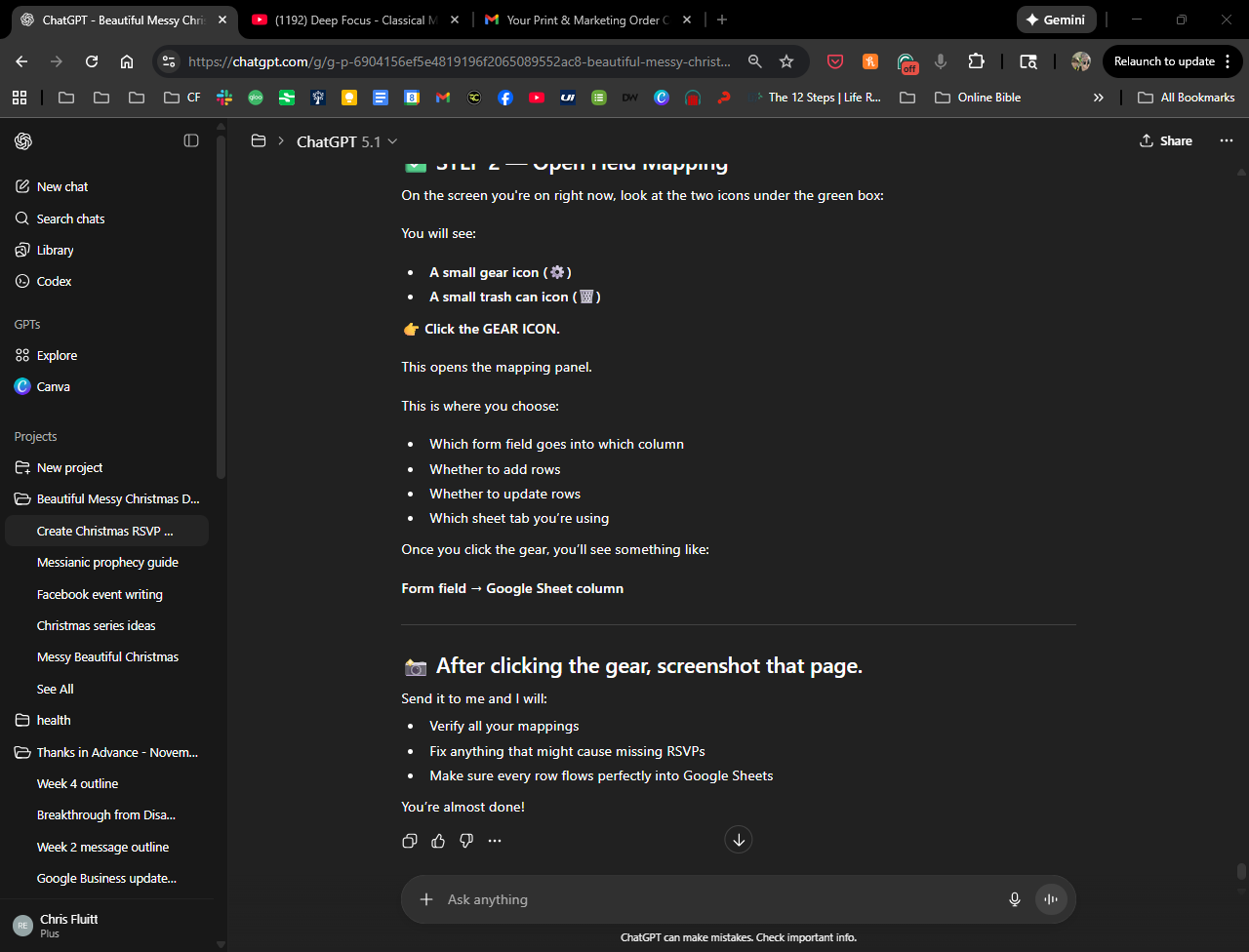Click the Share button
1249x952 pixels.
click(1166, 140)
